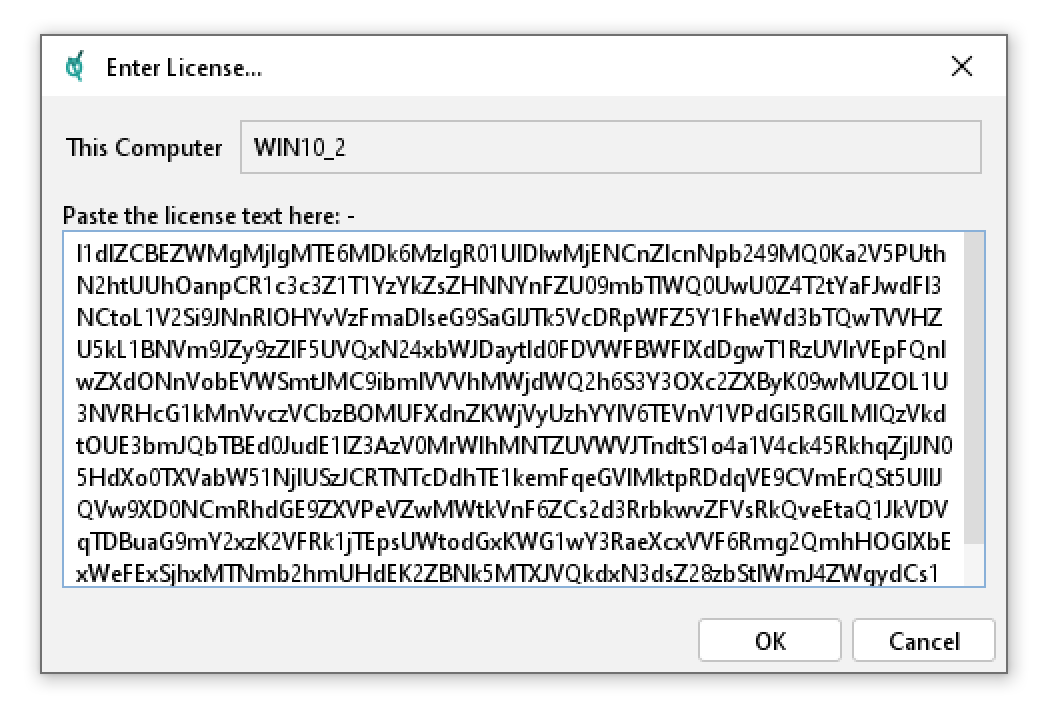The width and height of the screenshot is (1055, 703).
Task: Close the Enter License dialog window
Action: (961, 67)
